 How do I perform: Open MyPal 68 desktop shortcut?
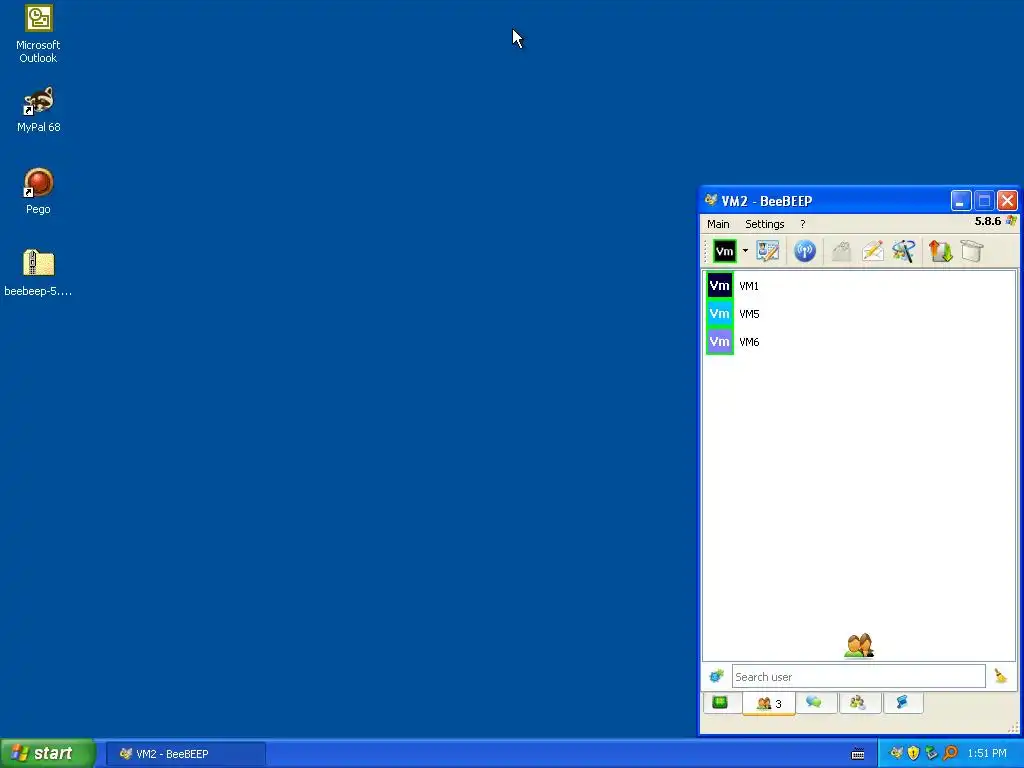pyautogui.click(x=39, y=110)
